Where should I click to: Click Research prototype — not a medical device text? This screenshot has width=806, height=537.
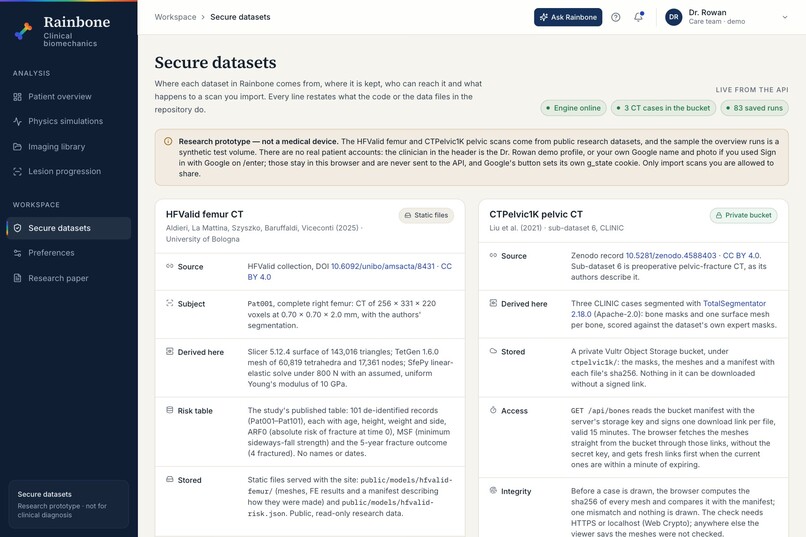[259, 141]
